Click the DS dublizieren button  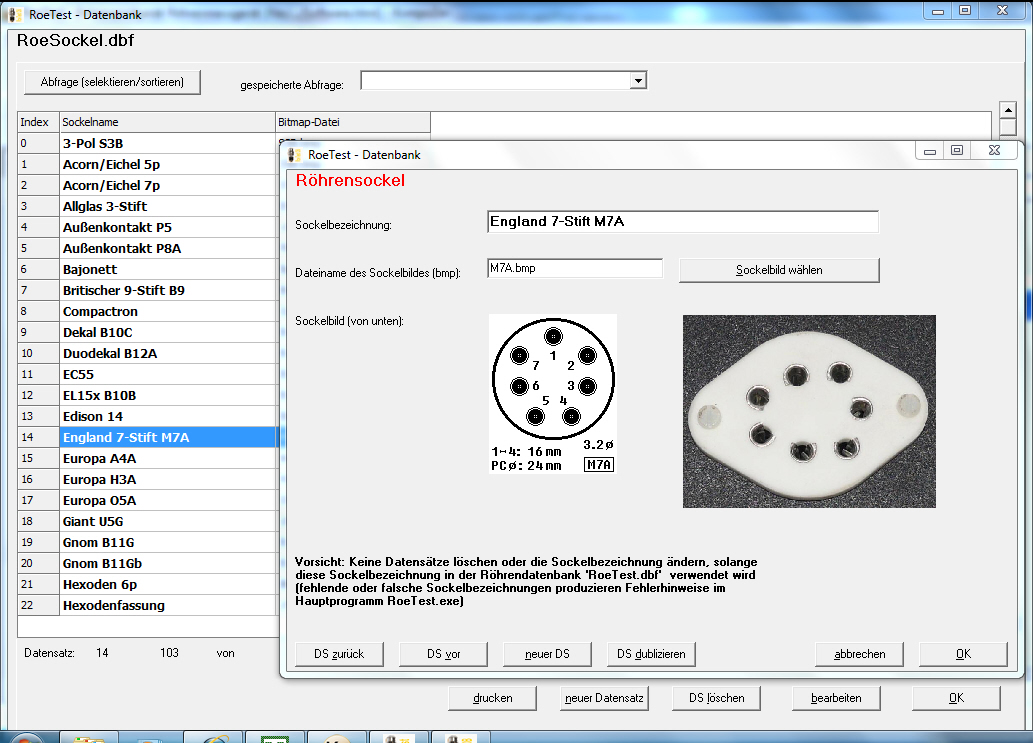click(x=651, y=654)
